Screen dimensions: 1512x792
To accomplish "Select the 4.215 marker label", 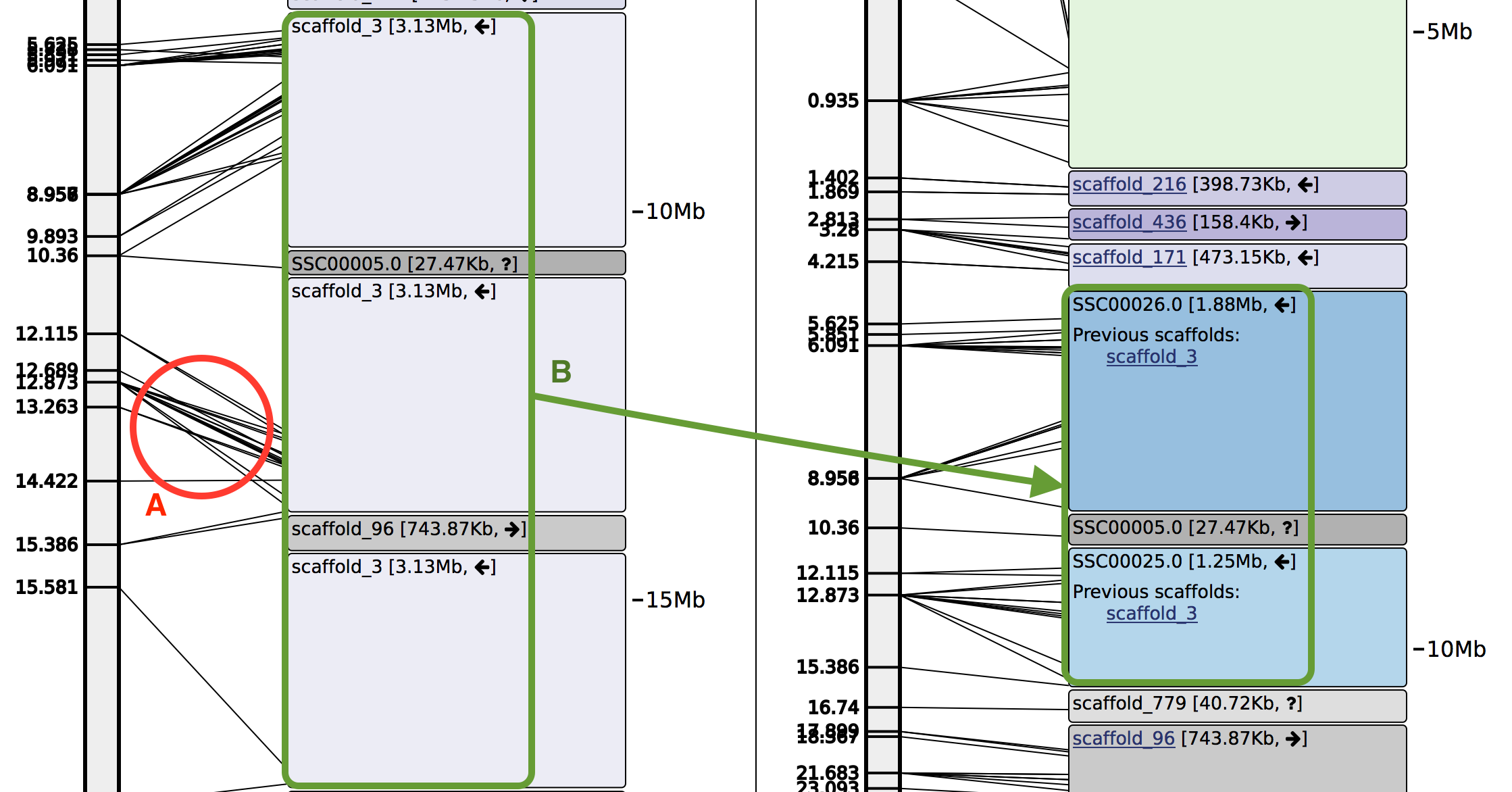I will click(x=833, y=262).
